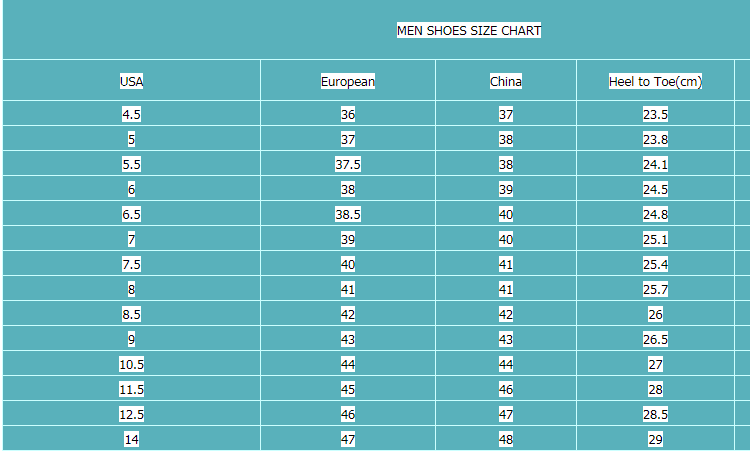Click the USA size 7.5 cell
The height and width of the screenshot is (451, 750).
(x=131, y=265)
